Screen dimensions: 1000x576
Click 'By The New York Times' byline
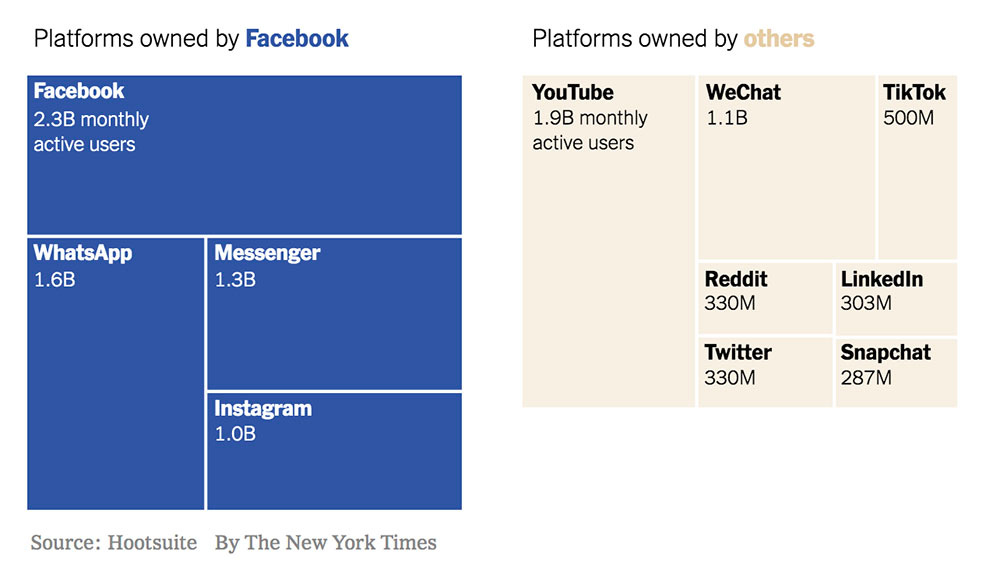point(326,543)
